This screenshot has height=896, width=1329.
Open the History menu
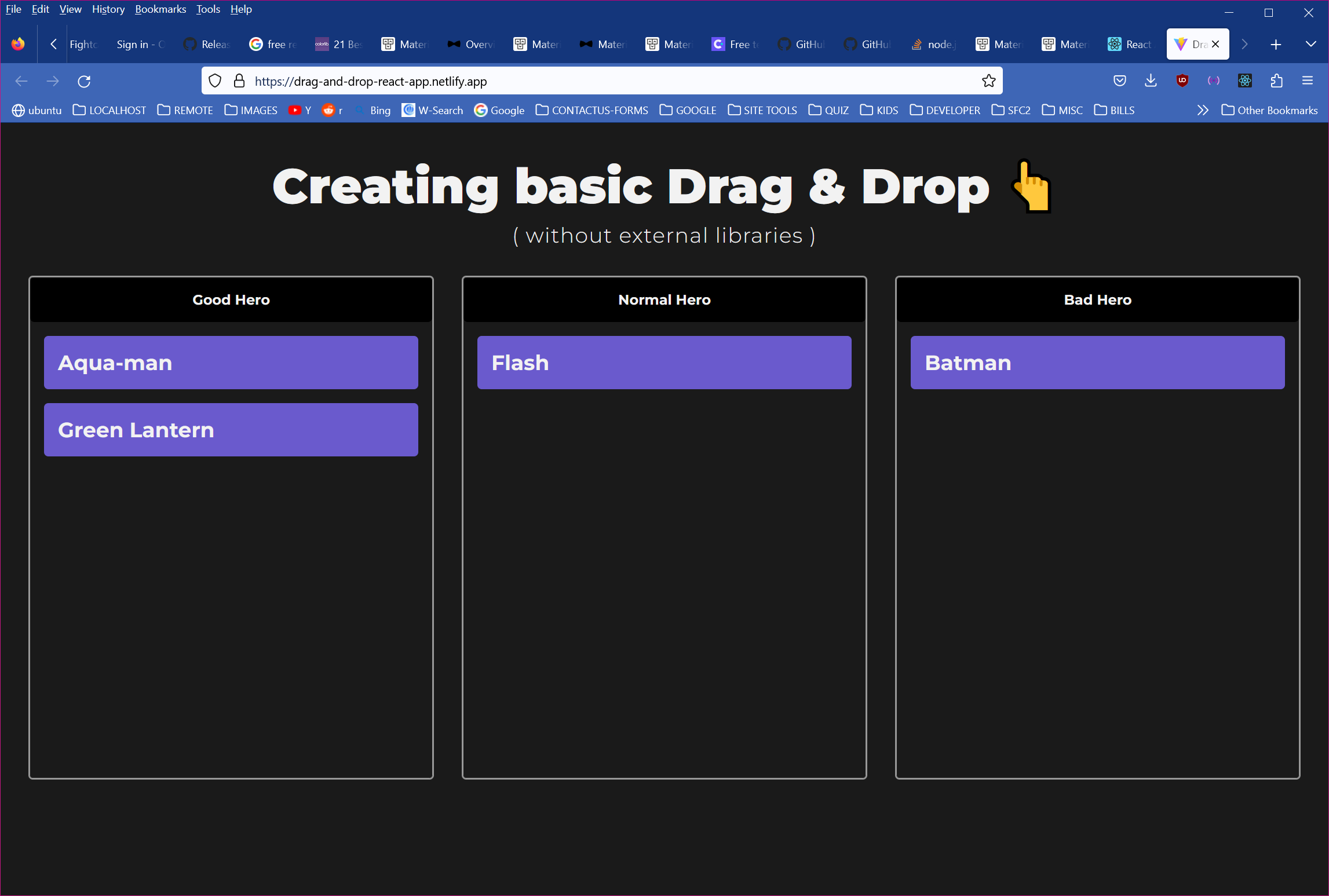click(x=108, y=9)
